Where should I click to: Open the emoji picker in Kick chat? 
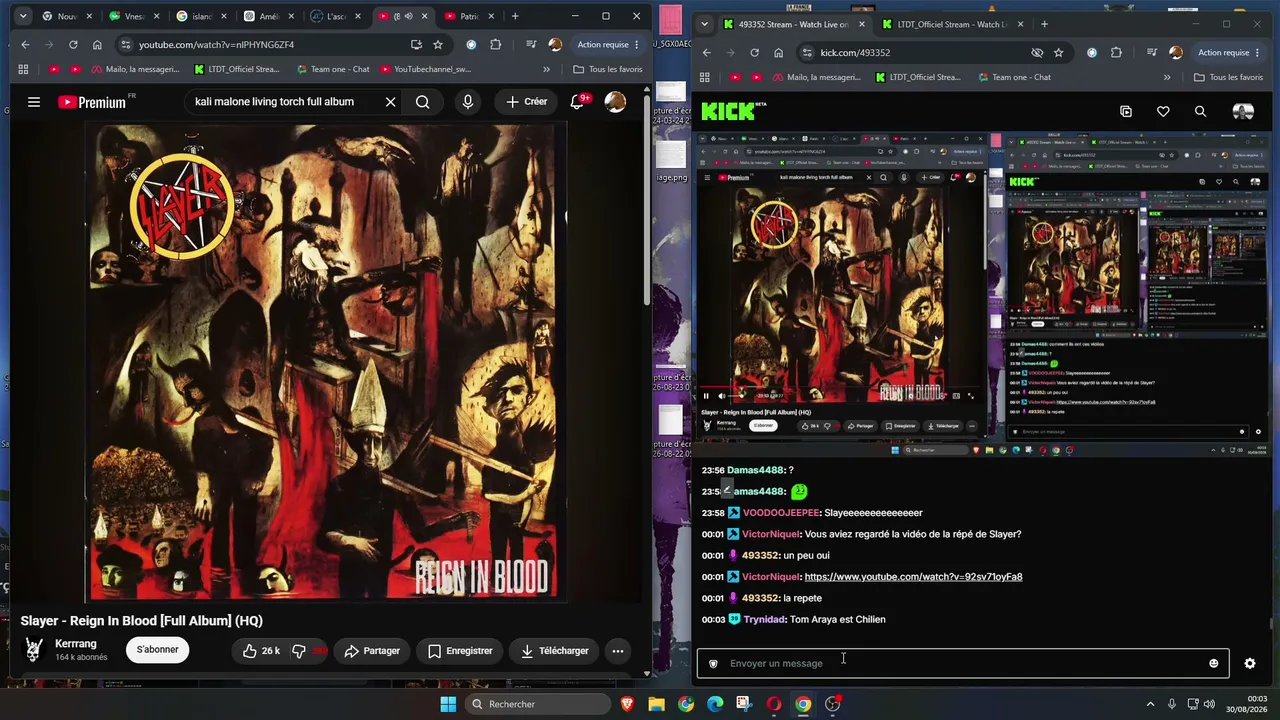pos(1214,663)
